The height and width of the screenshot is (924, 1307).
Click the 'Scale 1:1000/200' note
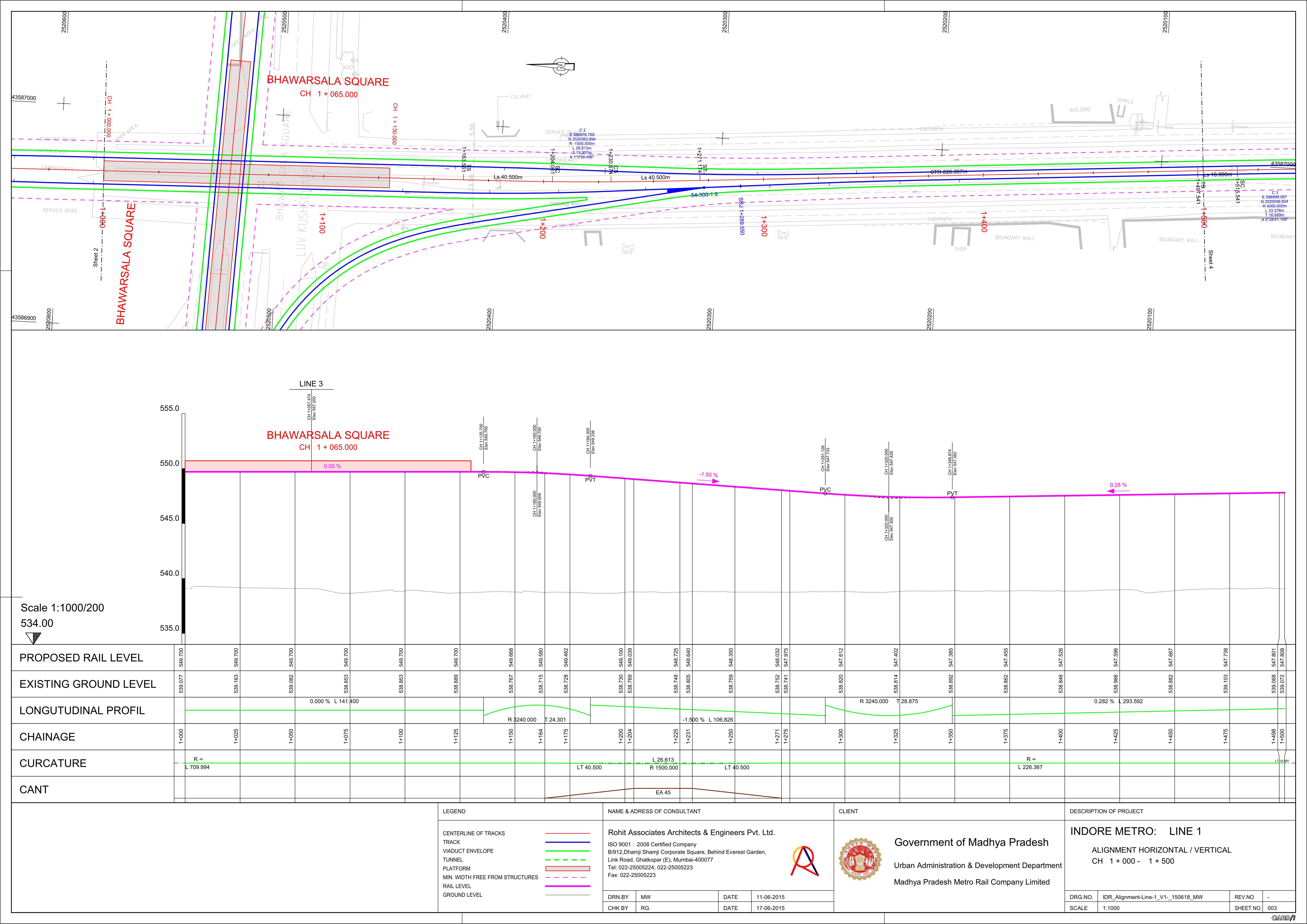(x=63, y=608)
